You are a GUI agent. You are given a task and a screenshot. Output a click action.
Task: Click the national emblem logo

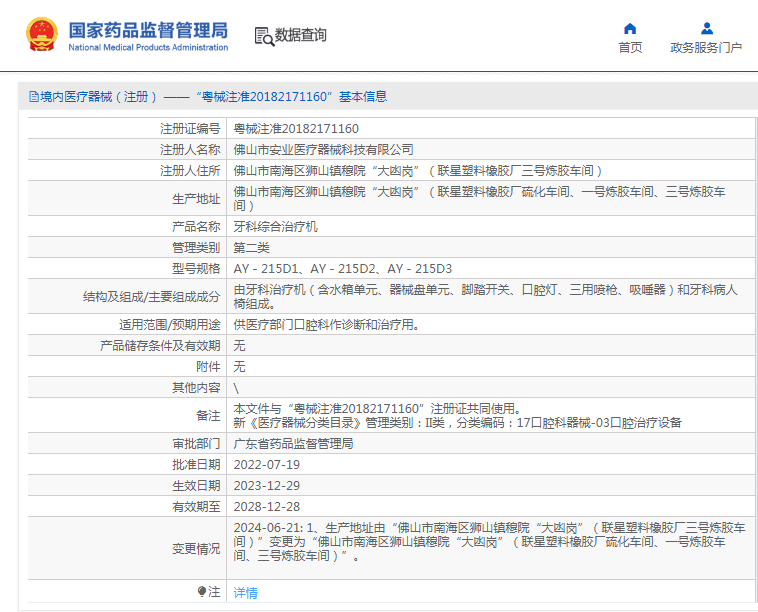[x=42, y=34]
